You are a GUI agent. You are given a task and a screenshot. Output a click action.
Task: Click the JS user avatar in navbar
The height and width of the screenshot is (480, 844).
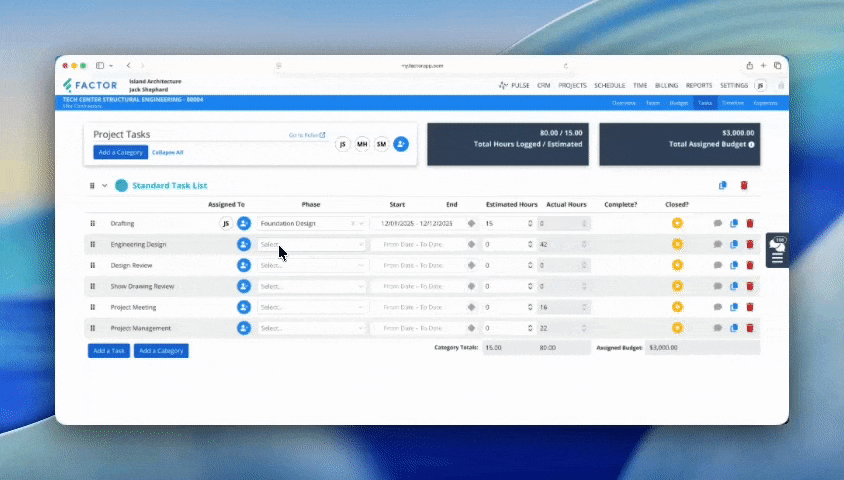[x=760, y=85]
